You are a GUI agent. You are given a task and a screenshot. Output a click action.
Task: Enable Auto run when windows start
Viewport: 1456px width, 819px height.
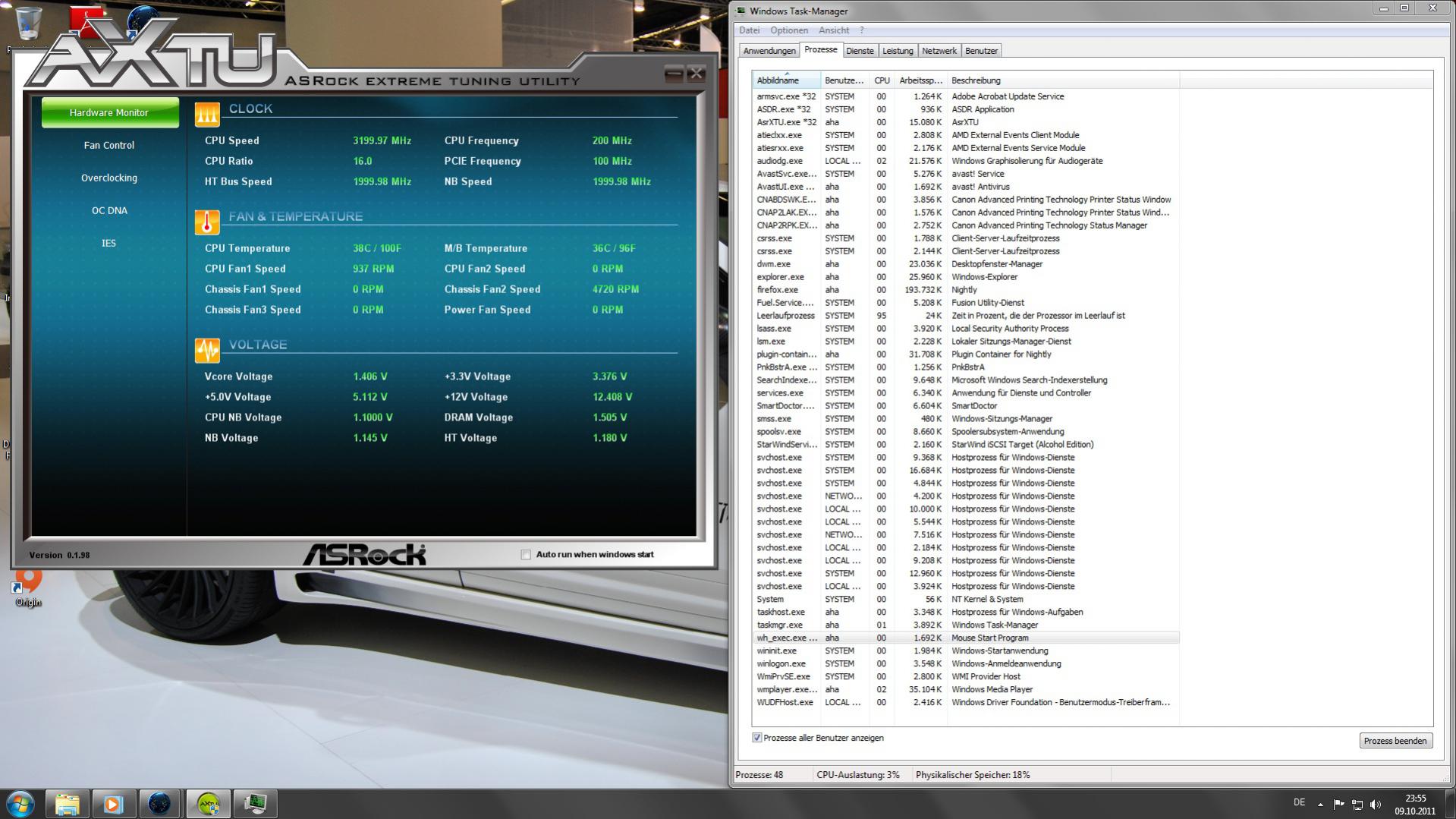[526, 555]
